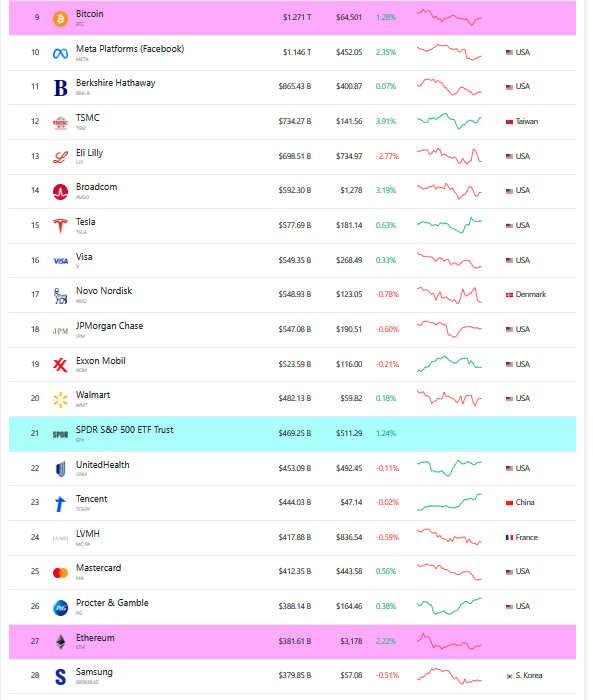Open the Bitcoin asset page link
Image resolution: width=593 pixels, height=700 pixels.
pos(90,14)
